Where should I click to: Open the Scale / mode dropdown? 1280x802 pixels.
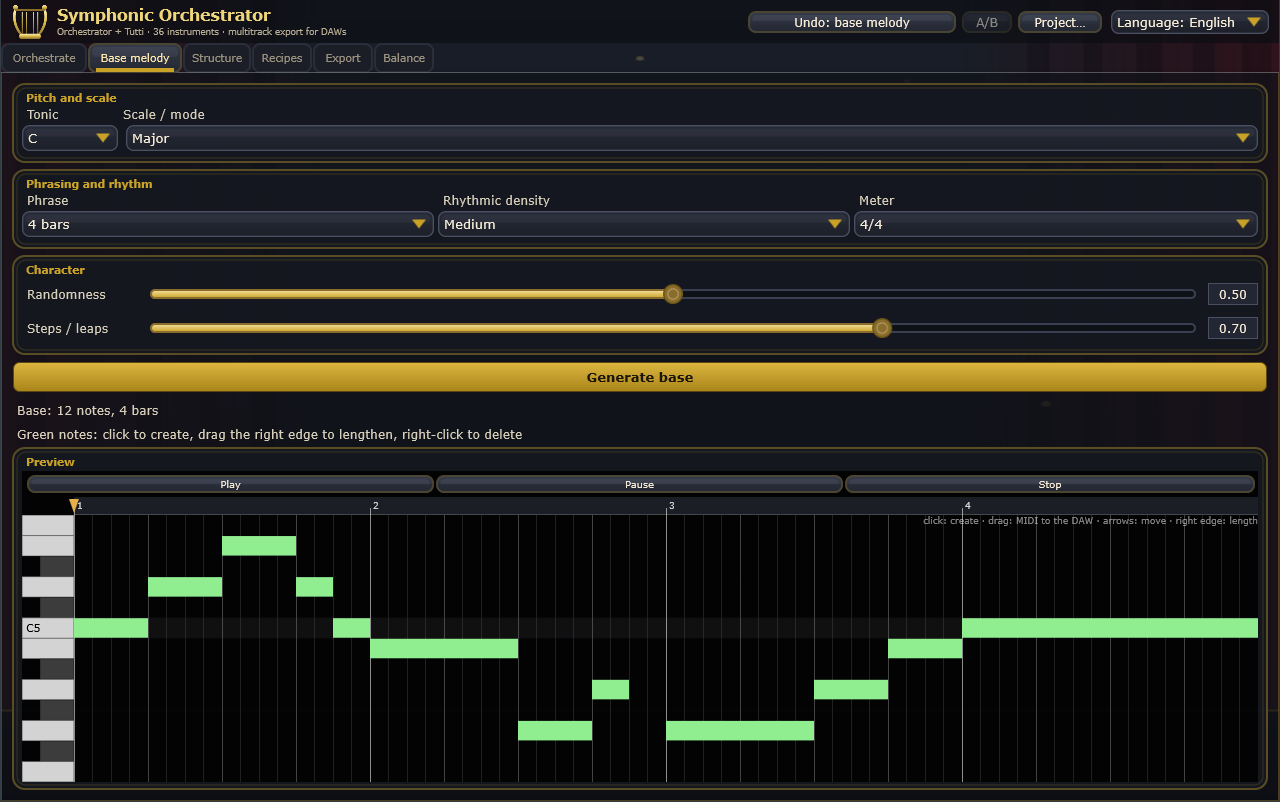(x=692, y=139)
